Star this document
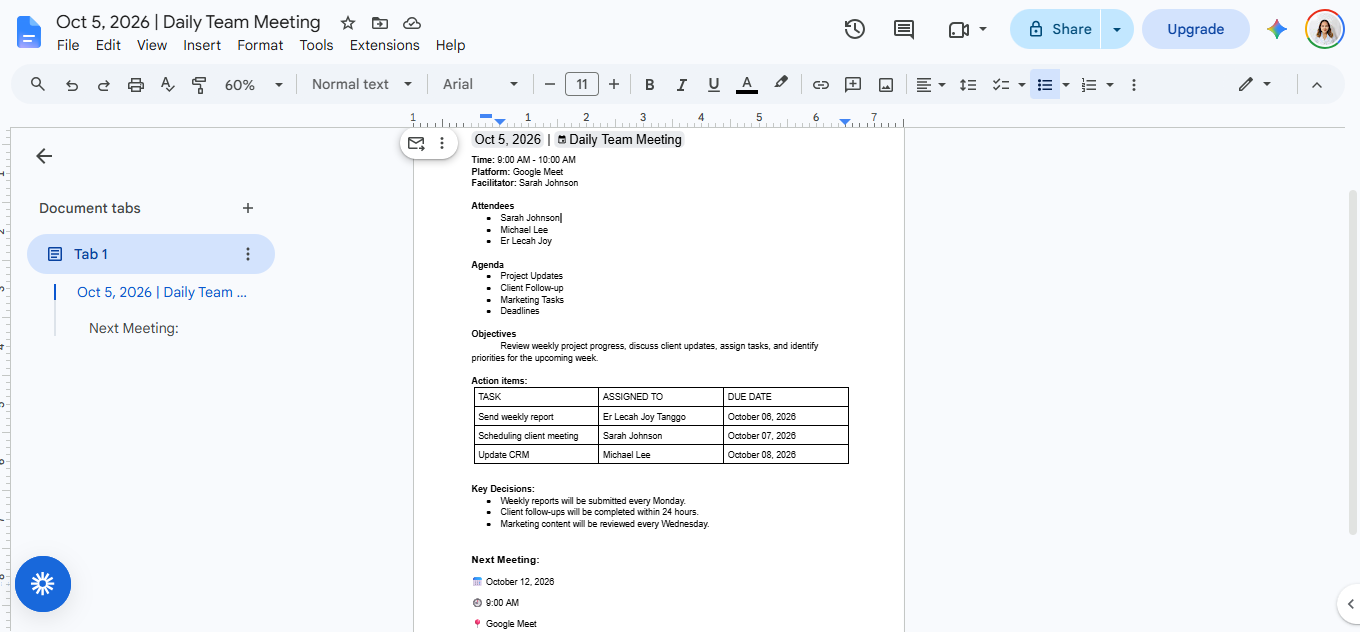 [x=348, y=23]
